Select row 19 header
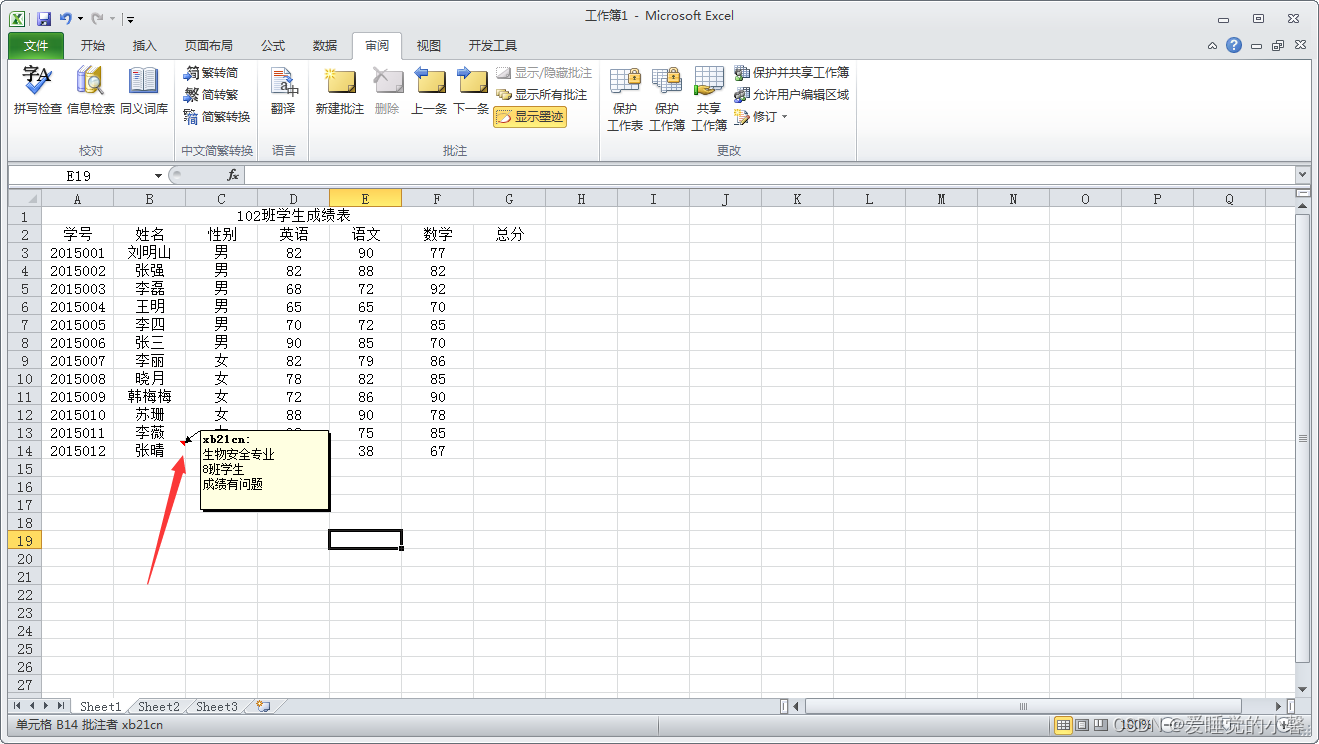 click(24, 540)
